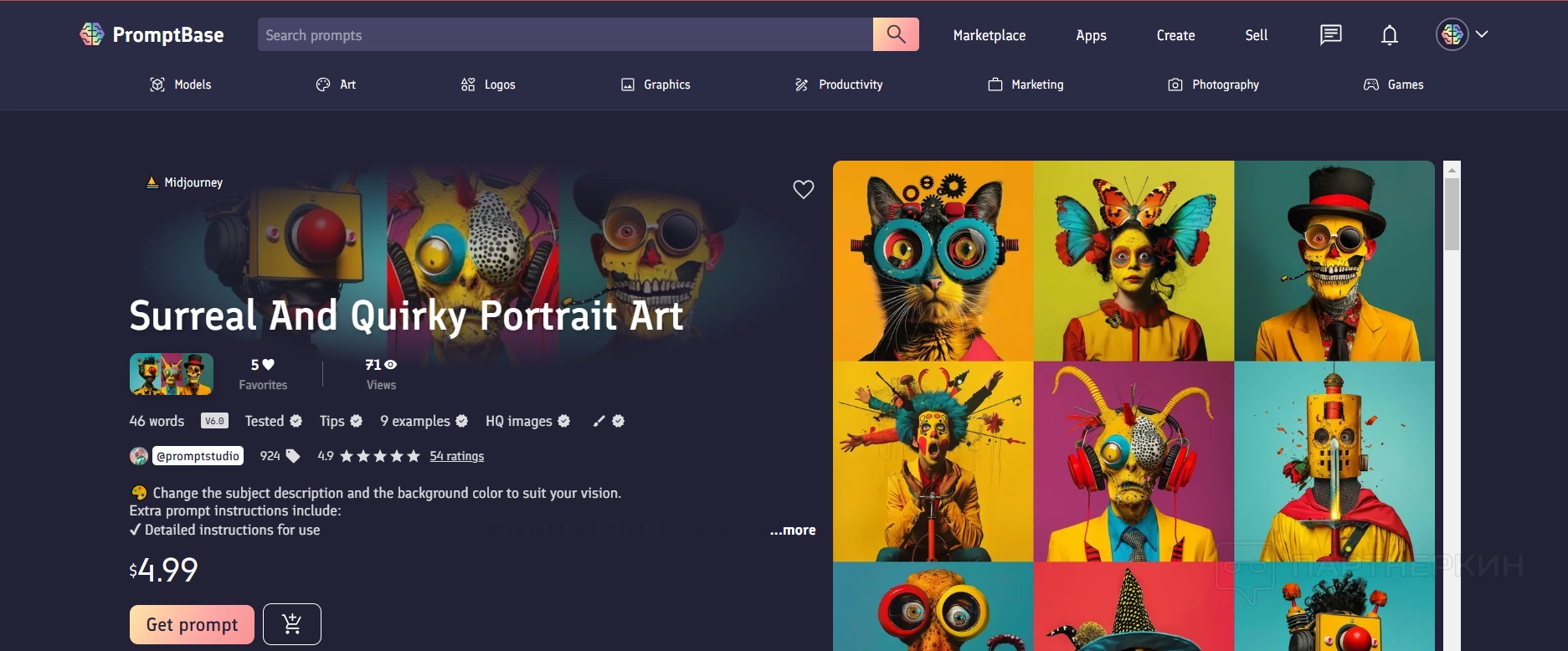Click the 71 Views eye counter
1568x651 pixels.
point(381,365)
